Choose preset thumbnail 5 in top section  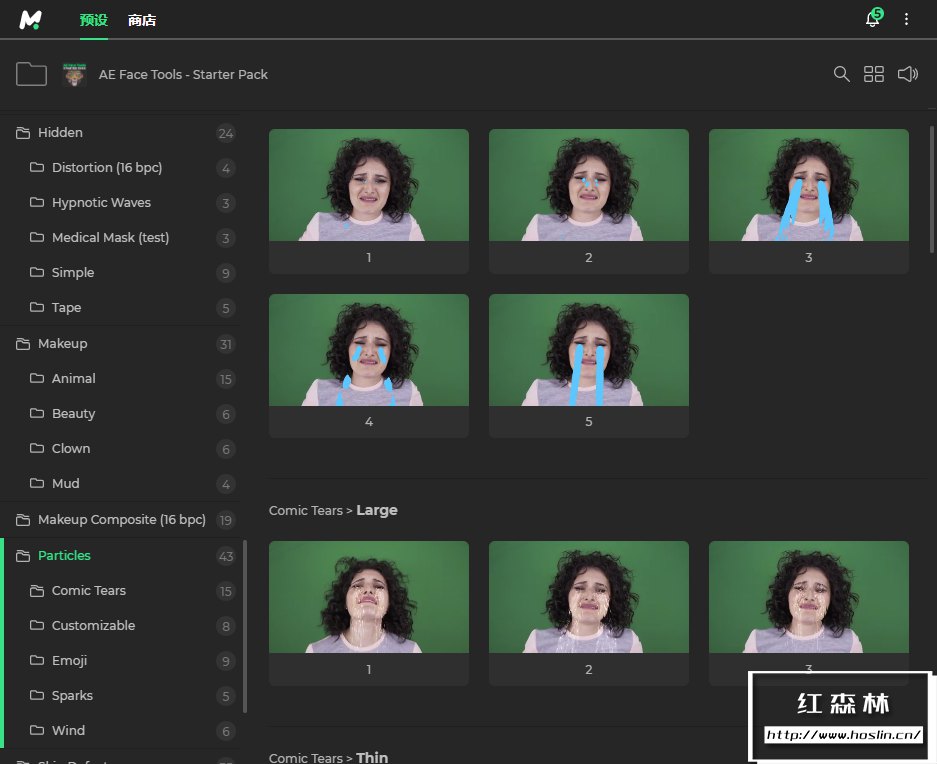tap(588, 351)
